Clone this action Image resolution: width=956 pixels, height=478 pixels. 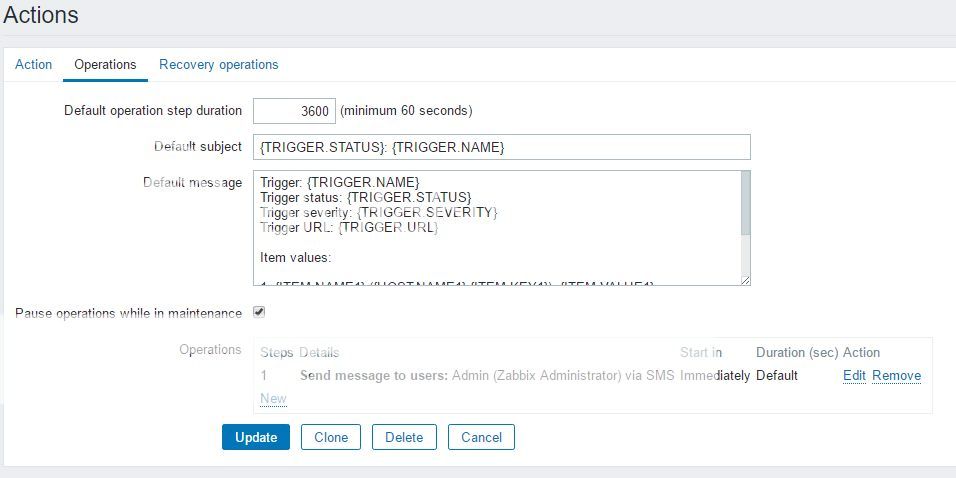[x=331, y=437]
